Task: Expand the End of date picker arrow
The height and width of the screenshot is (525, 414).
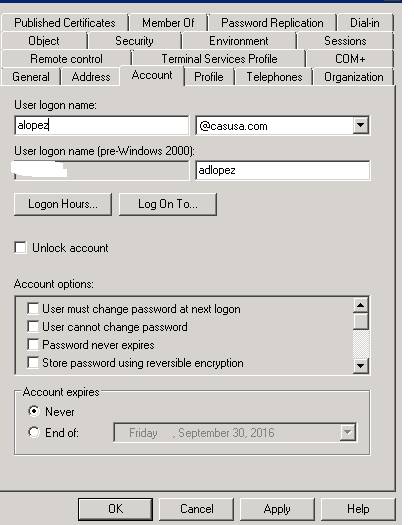Action: 348,432
